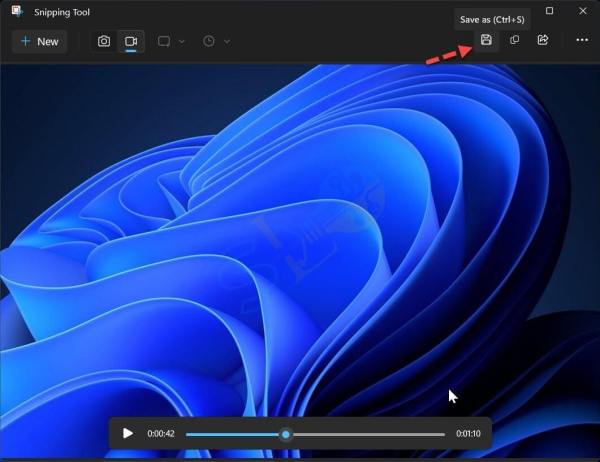Viewport: 600px width, 462px height.
Task: Expand the delay timer dropdown chevron
Action: coord(227,41)
